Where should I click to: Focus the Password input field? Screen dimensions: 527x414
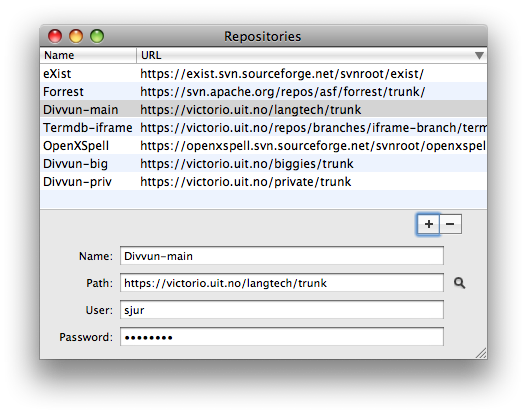click(282, 337)
